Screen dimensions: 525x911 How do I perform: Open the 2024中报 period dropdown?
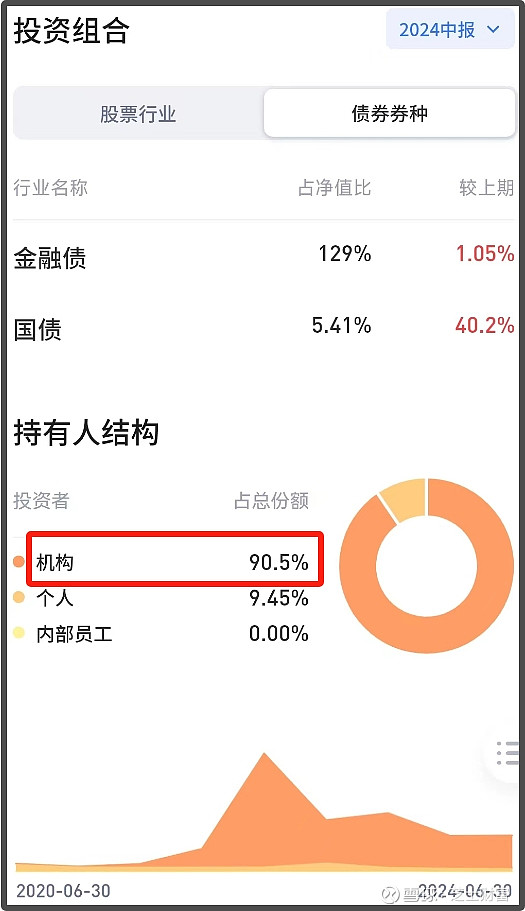coord(450,29)
